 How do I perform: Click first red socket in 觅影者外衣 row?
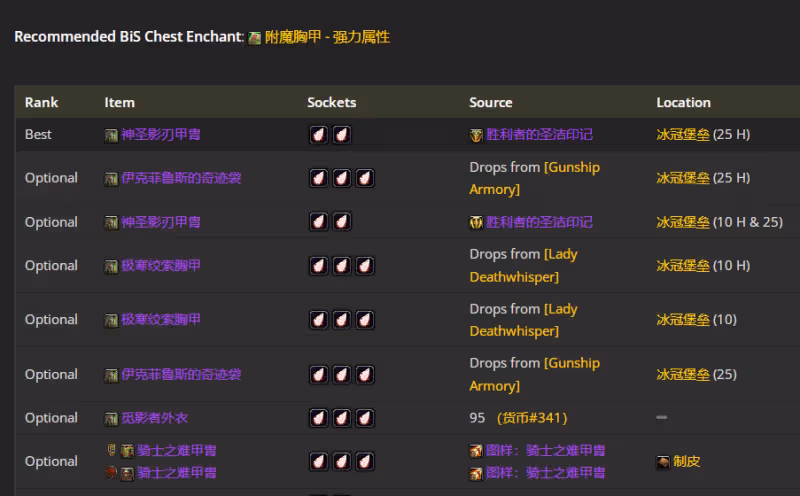coord(319,418)
